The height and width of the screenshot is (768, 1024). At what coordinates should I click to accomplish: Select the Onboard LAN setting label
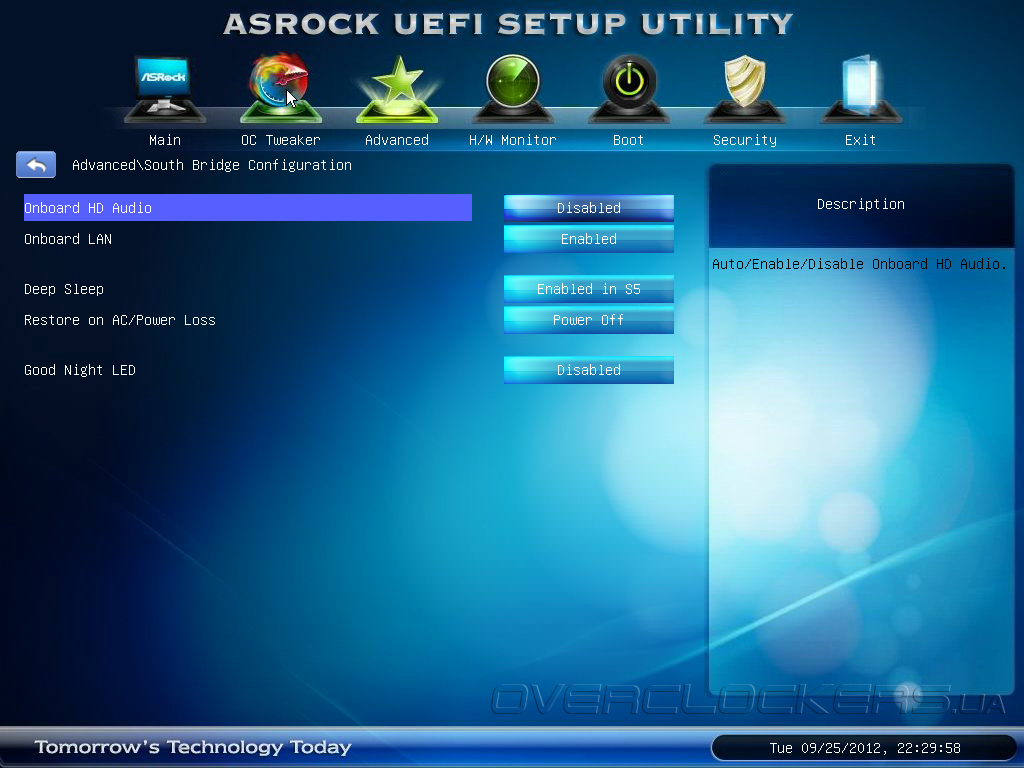pos(68,239)
